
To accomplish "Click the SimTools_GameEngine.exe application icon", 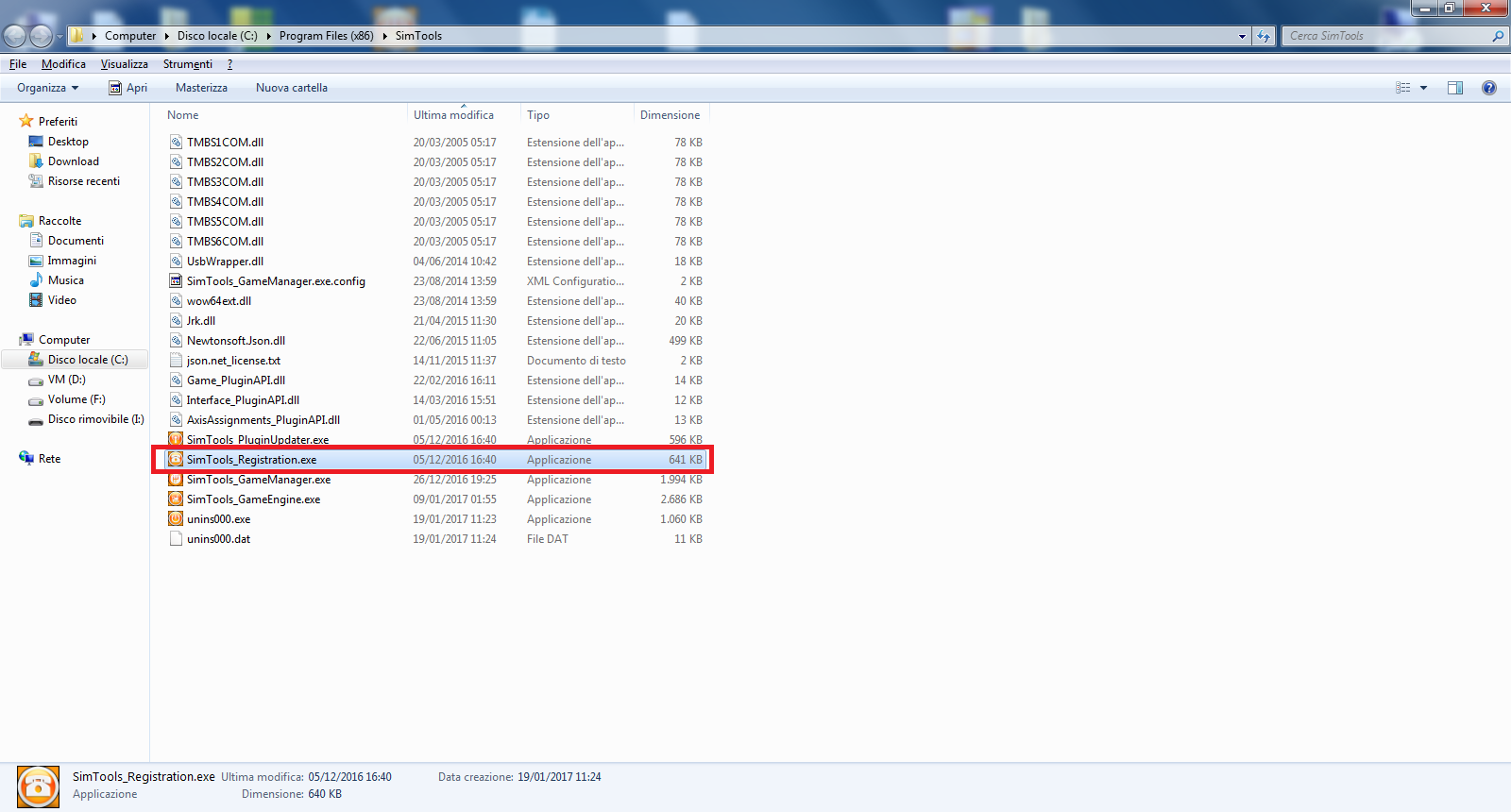I will 176,499.
